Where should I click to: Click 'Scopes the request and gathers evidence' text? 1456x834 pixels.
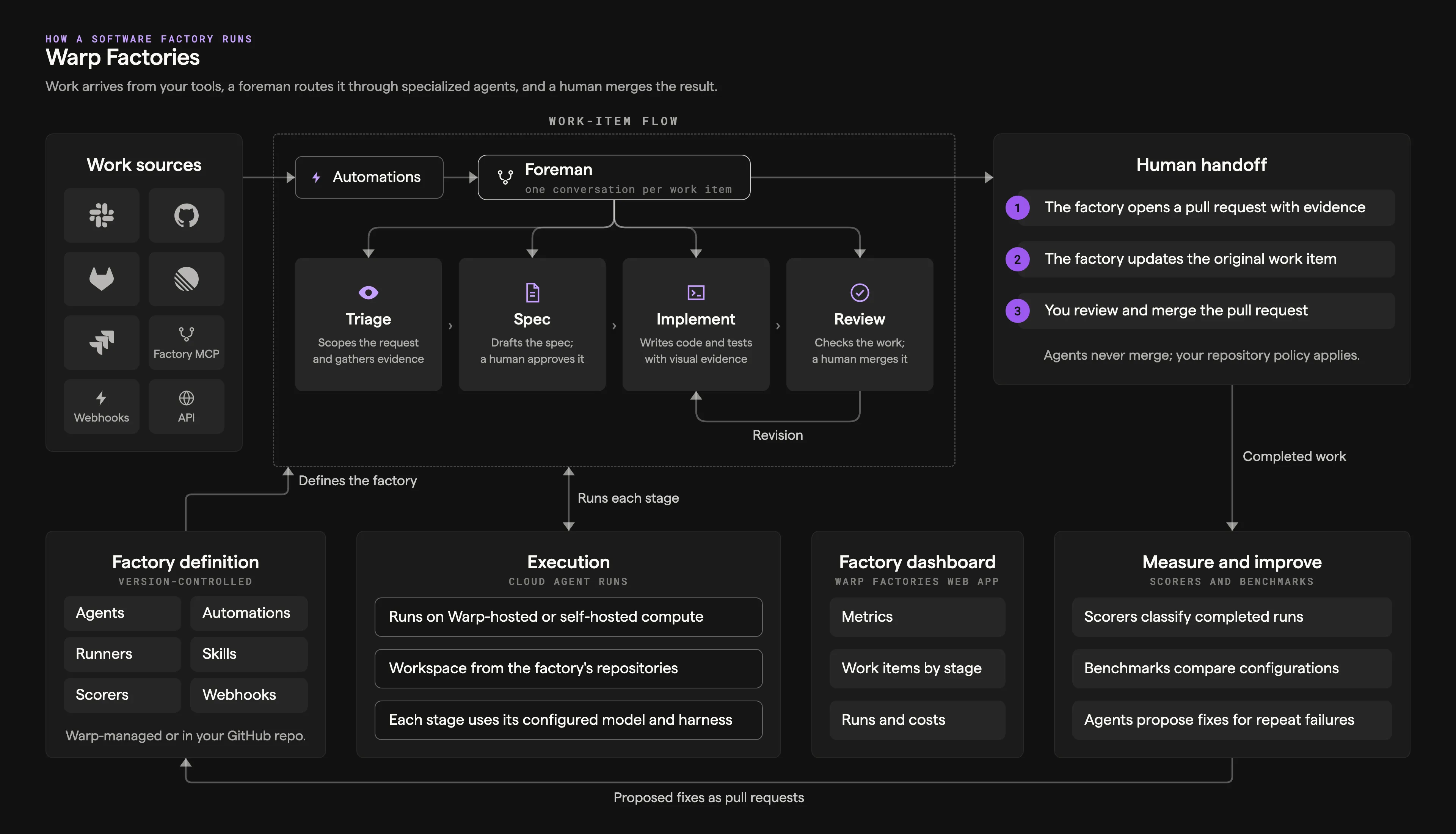[368, 351]
